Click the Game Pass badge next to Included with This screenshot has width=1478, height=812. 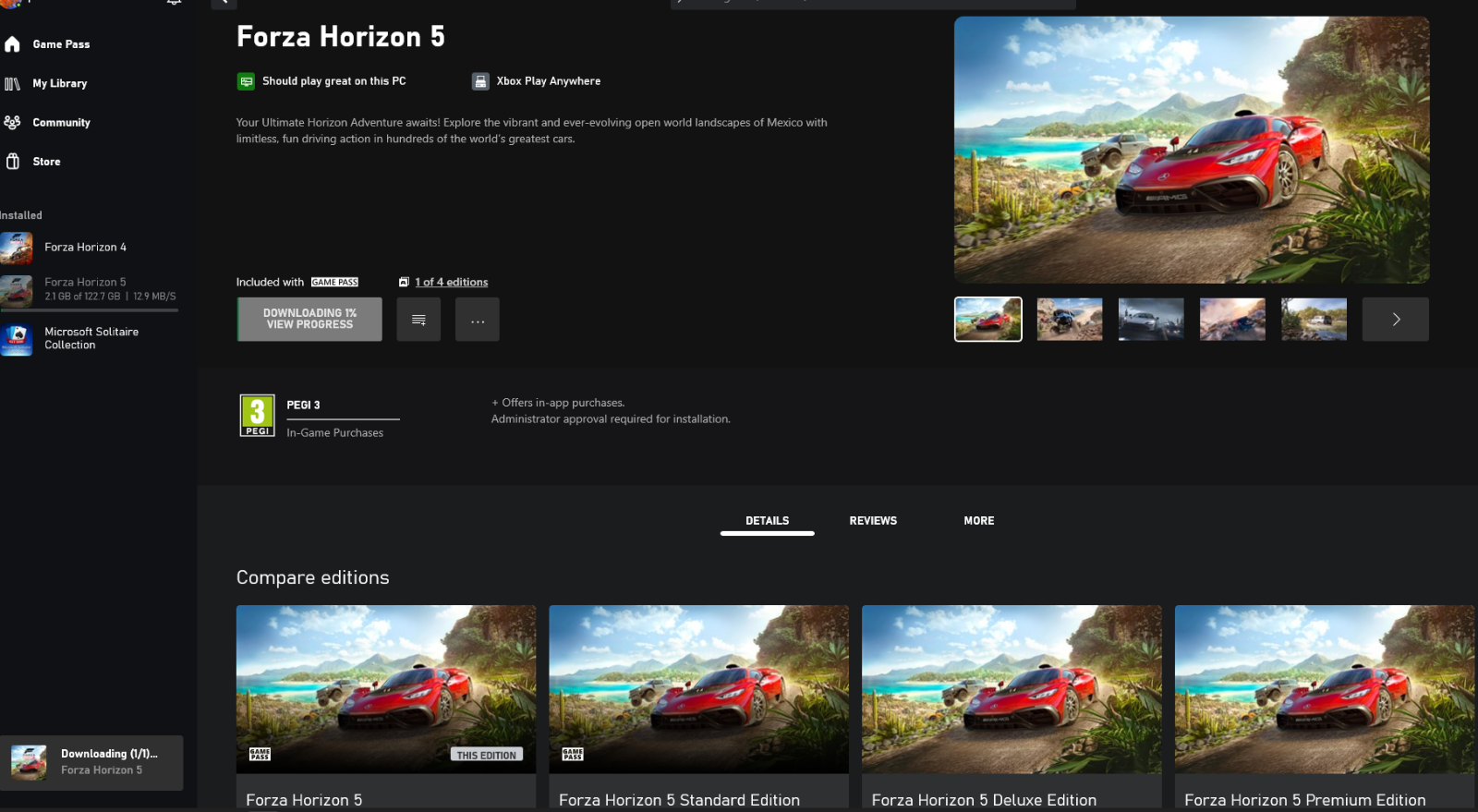[x=334, y=283]
